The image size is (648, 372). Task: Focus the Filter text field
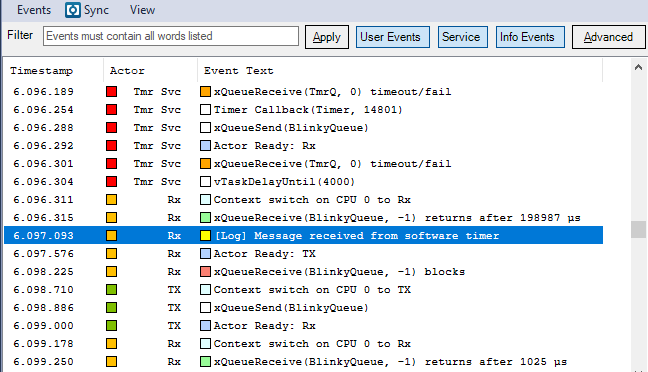click(x=171, y=36)
